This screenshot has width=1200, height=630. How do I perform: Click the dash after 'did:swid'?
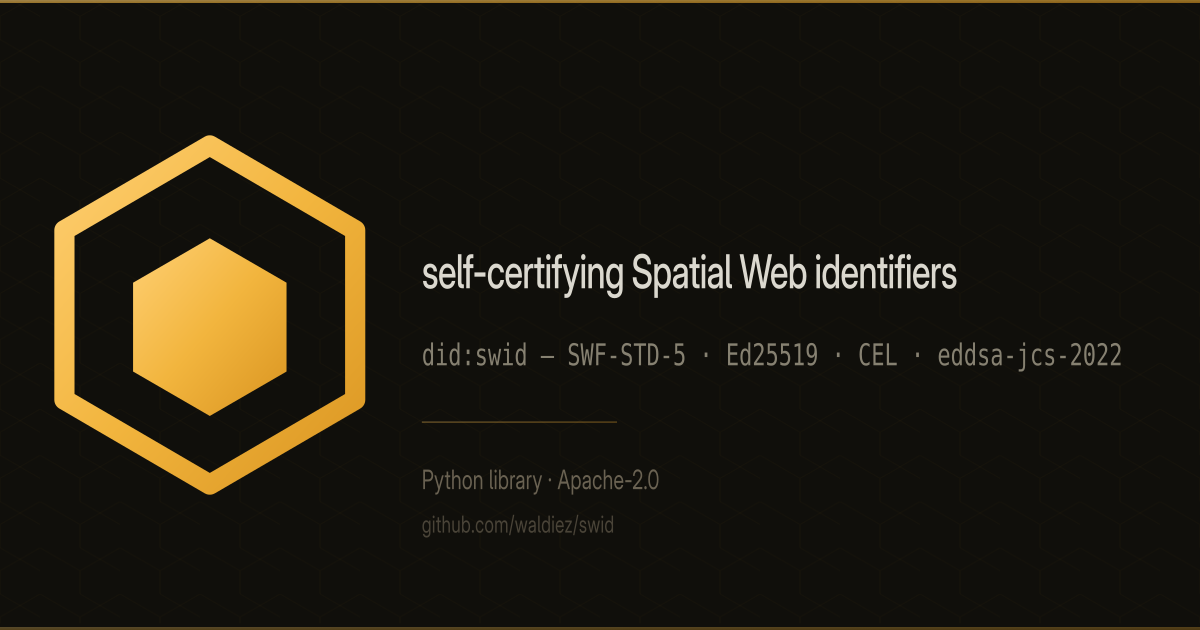548,357
